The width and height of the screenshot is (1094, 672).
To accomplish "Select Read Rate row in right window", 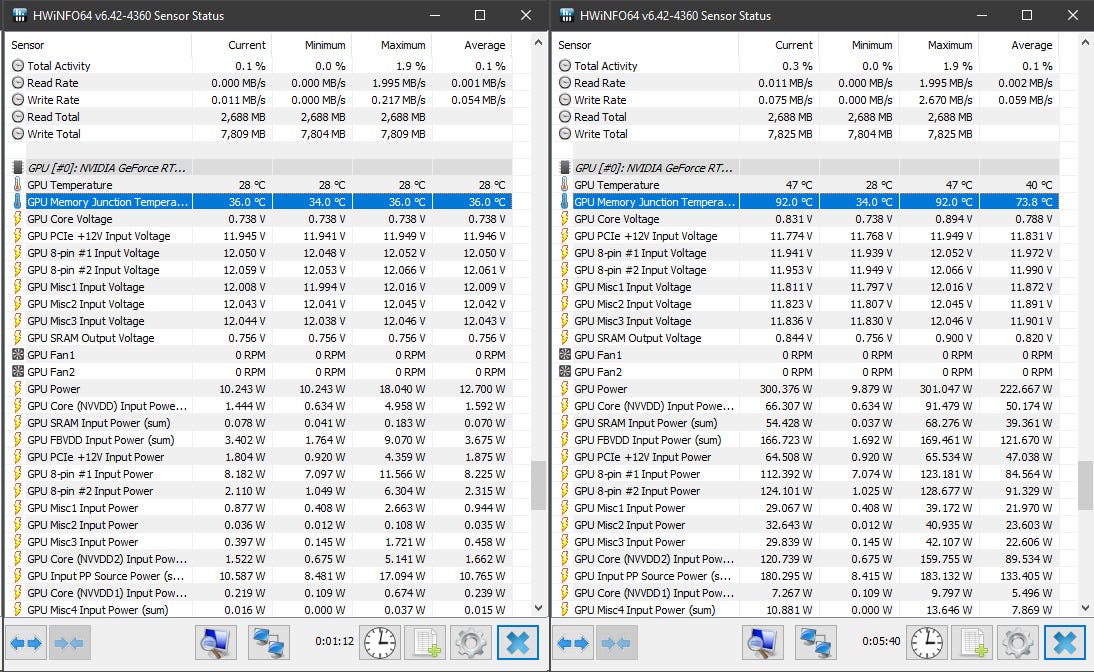I will [x=809, y=82].
